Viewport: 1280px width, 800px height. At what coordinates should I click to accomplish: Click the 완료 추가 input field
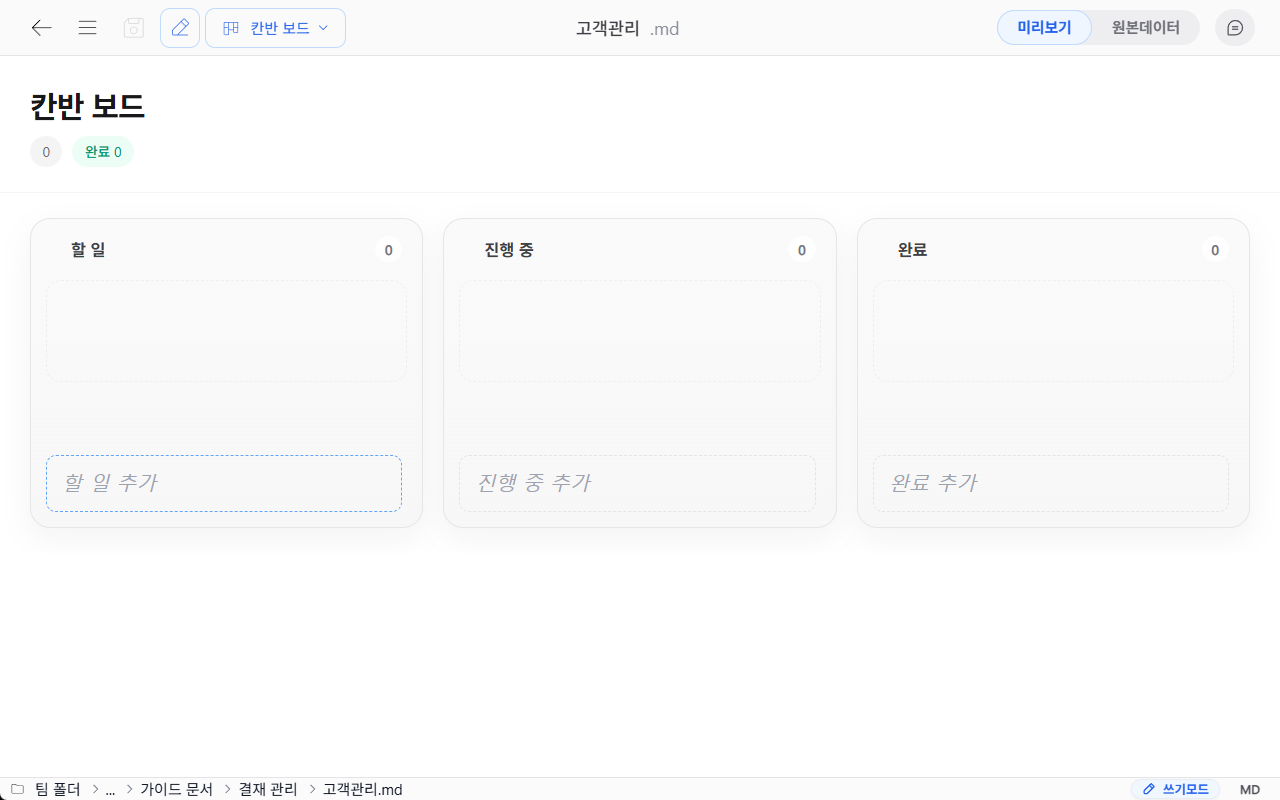1051,483
